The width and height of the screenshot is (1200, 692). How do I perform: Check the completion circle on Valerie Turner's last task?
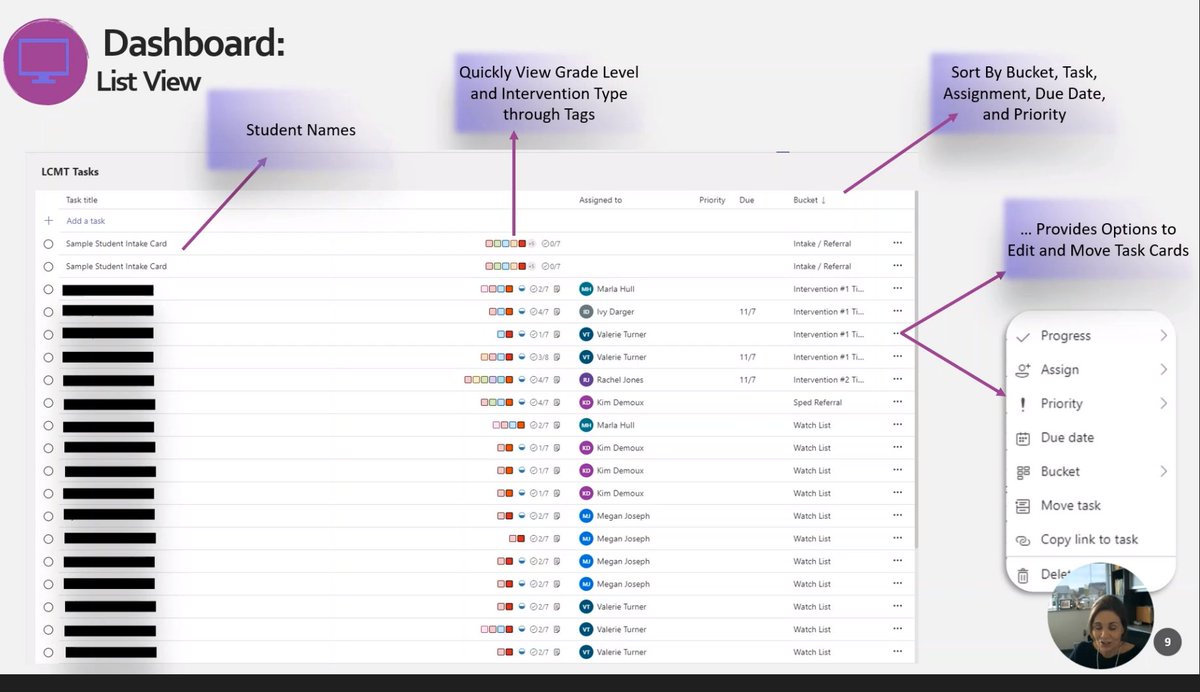(x=47, y=651)
